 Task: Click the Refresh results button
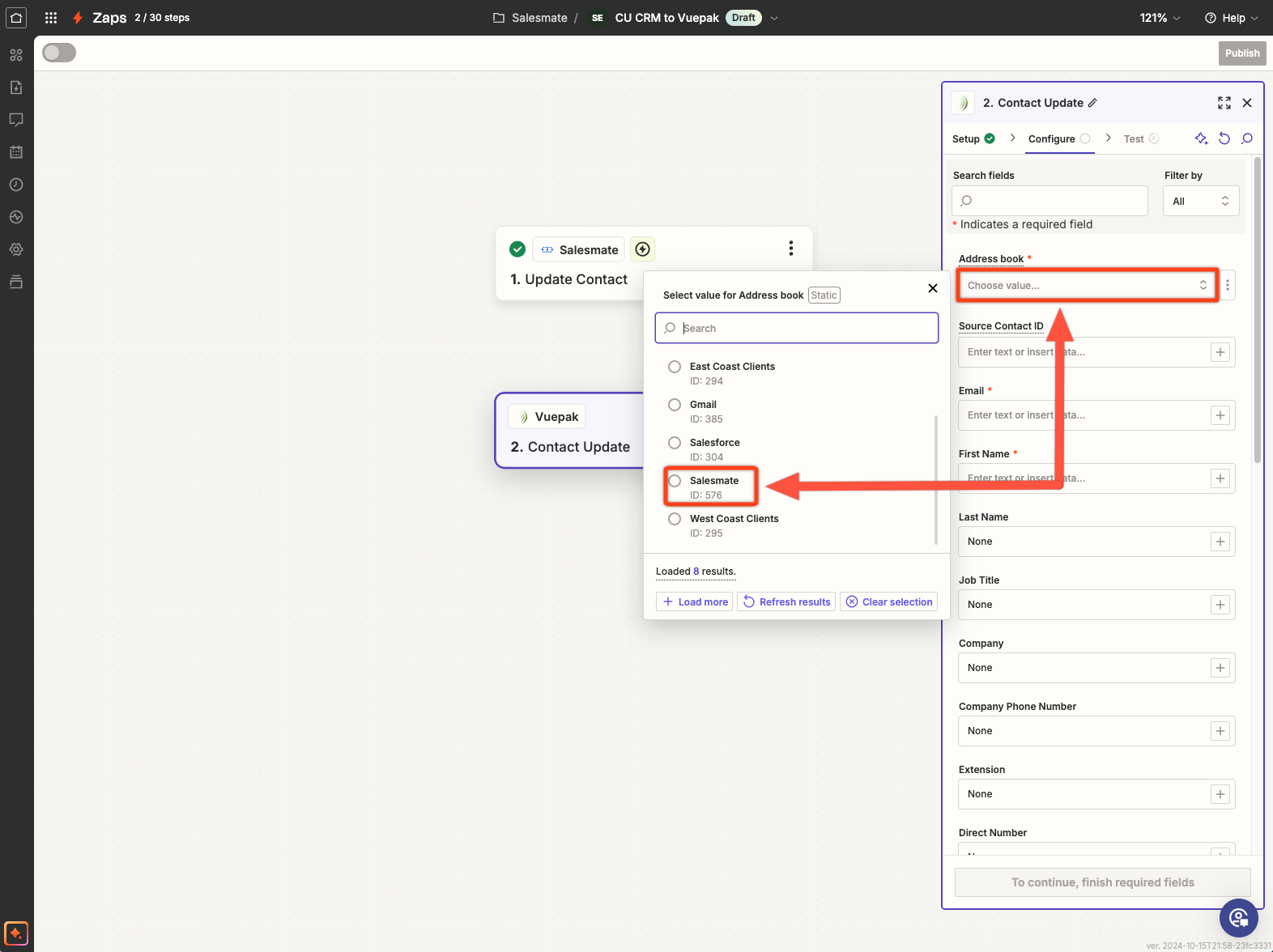pyautogui.click(x=787, y=601)
